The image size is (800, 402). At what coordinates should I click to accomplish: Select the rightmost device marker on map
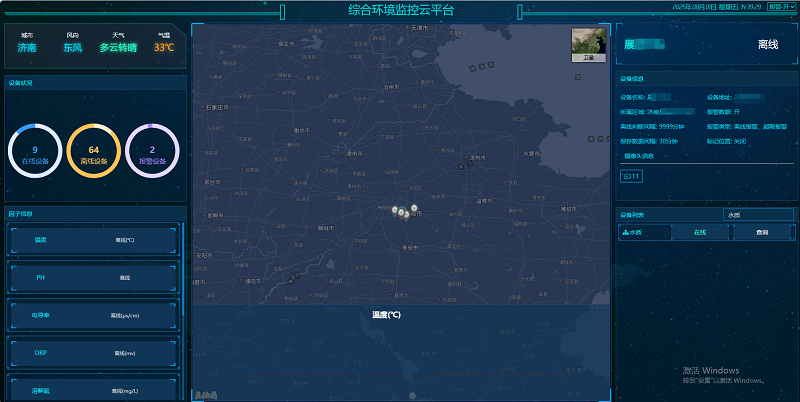click(x=414, y=208)
